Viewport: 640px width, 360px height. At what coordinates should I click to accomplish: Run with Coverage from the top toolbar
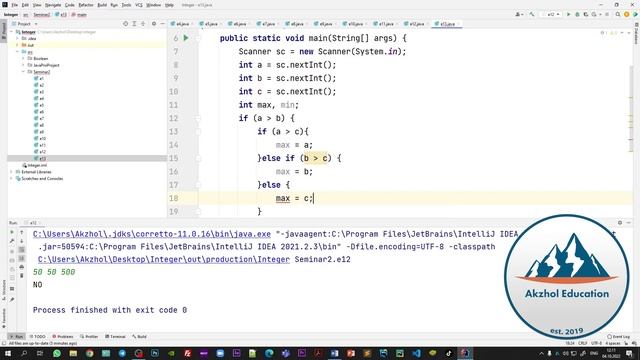[586, 14]
